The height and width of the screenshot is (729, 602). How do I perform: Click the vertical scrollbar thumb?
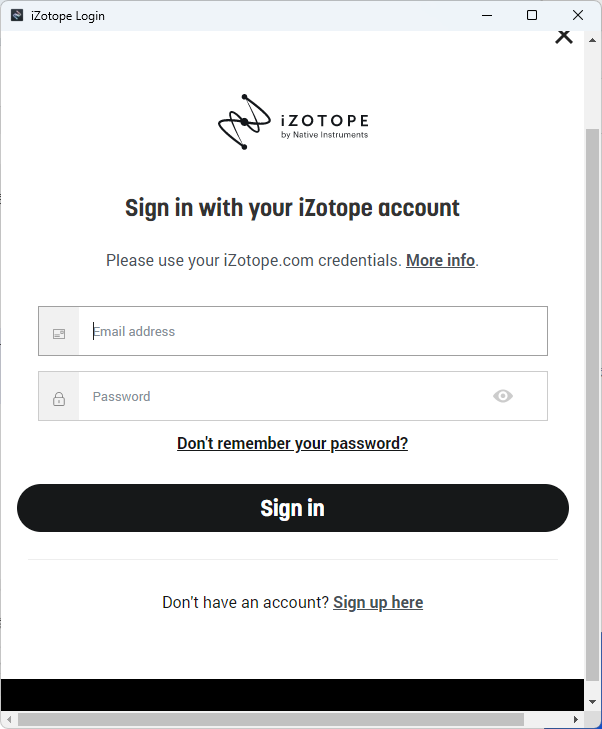[592, 404]
